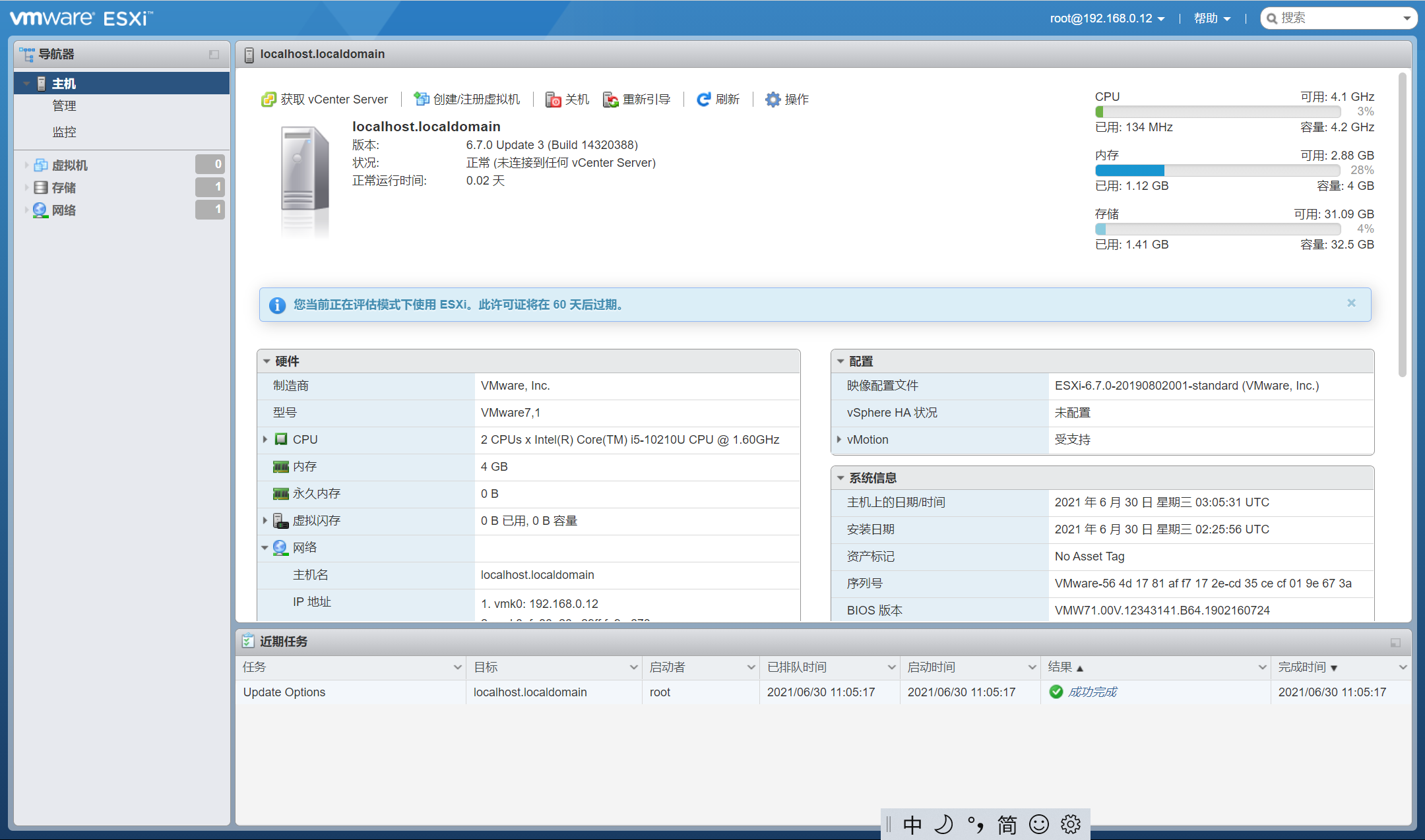Toggle Chinese/English input with 中 icon
The width and height of the screenshot is (1425, 840).
coord(912,824)
